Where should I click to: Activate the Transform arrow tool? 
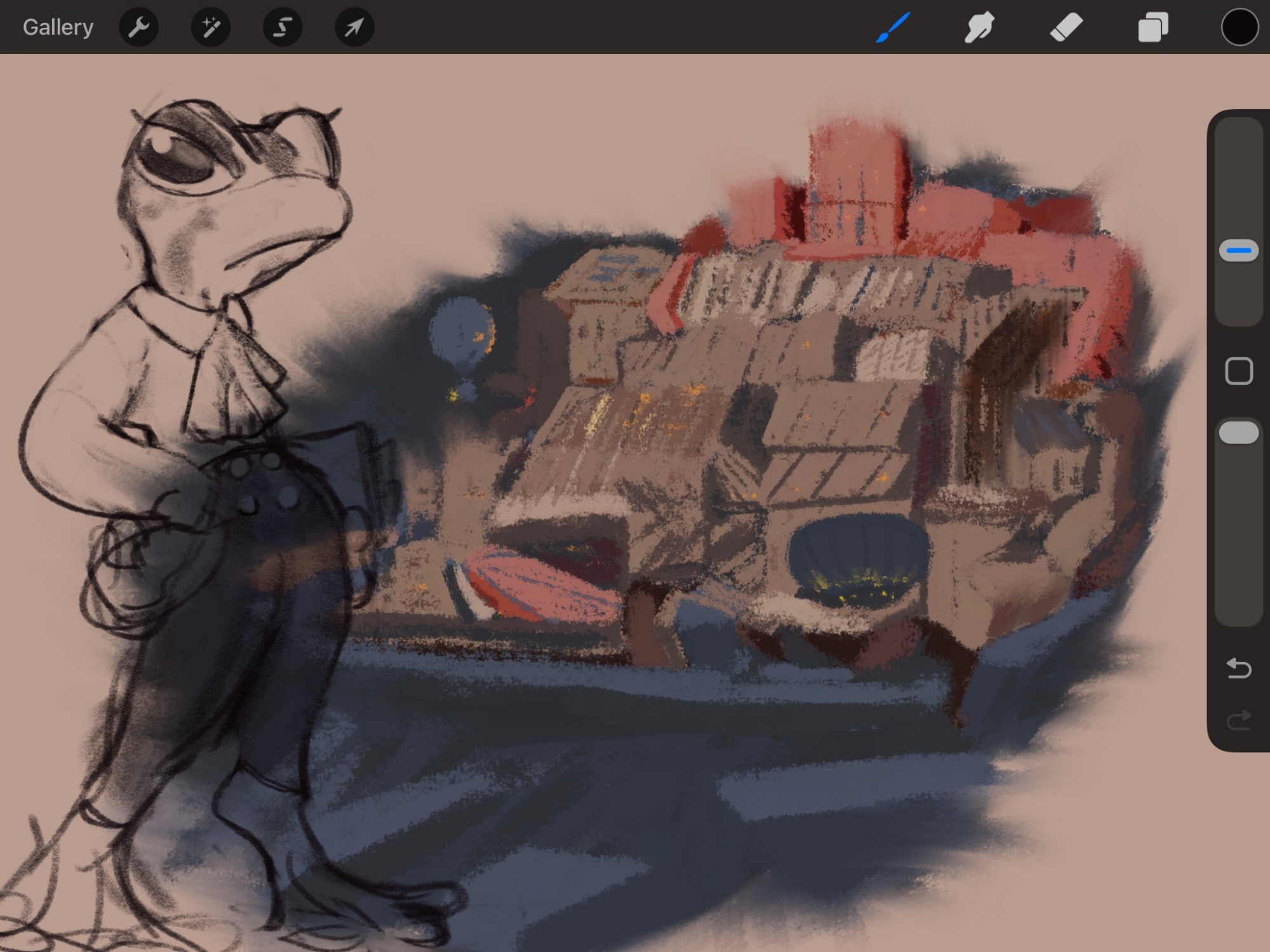pos(354,27)
